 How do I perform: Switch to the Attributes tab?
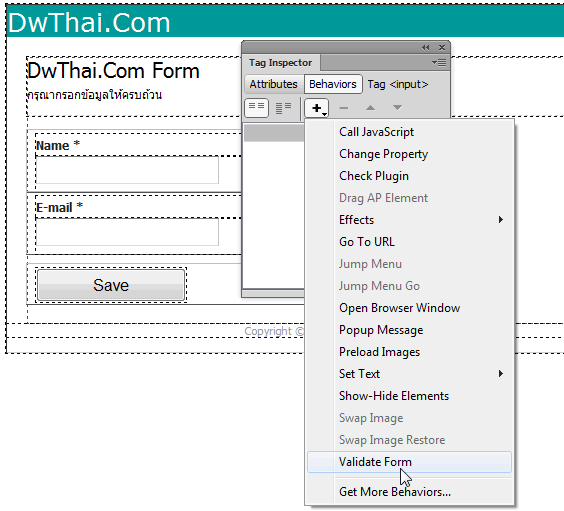coord(273,84)
